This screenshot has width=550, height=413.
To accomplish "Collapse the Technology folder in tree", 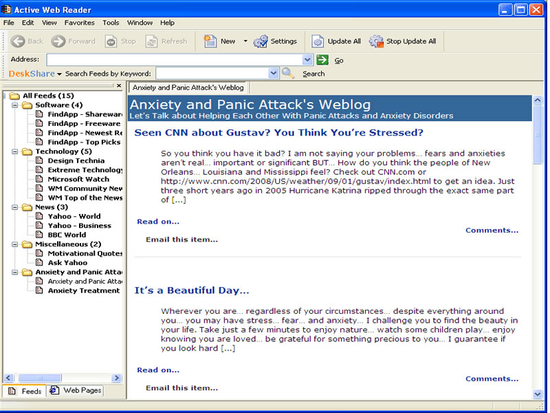I will pos(15,151).
